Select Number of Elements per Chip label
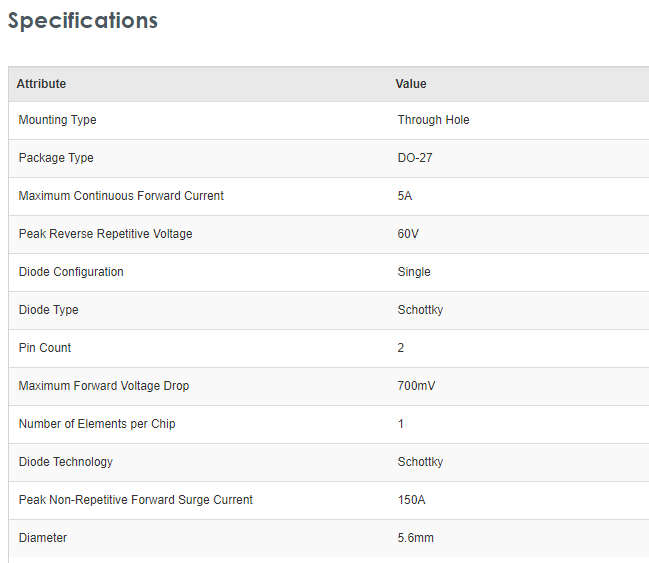Image resolution: width=649 pixels, height=563 pixels. (x=97, y=424)
